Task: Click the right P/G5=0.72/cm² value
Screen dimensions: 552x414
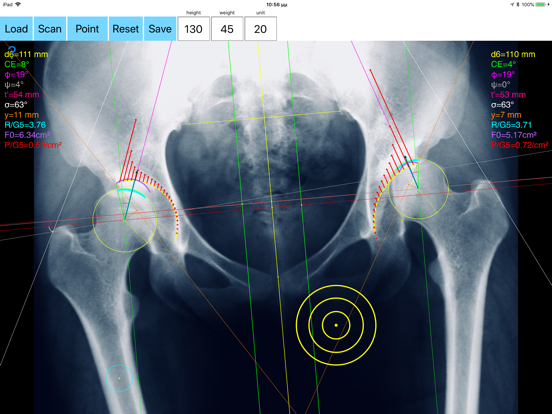Action: 520,145
